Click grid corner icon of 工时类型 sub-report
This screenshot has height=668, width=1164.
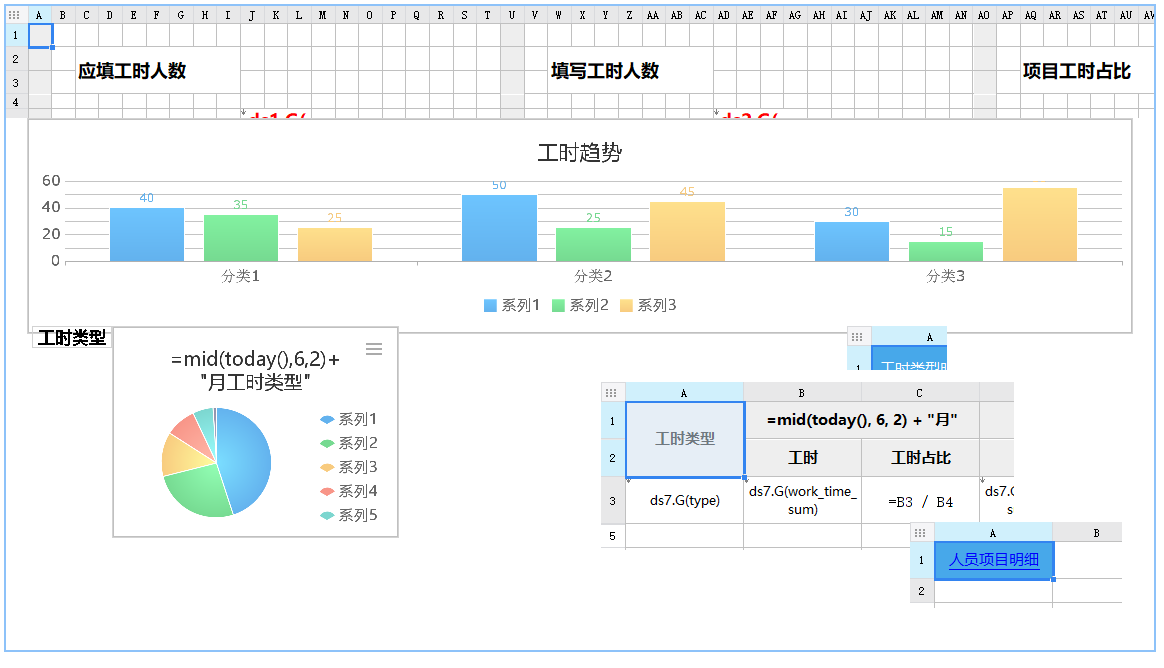pyautogui.click(x=611, y=393)
